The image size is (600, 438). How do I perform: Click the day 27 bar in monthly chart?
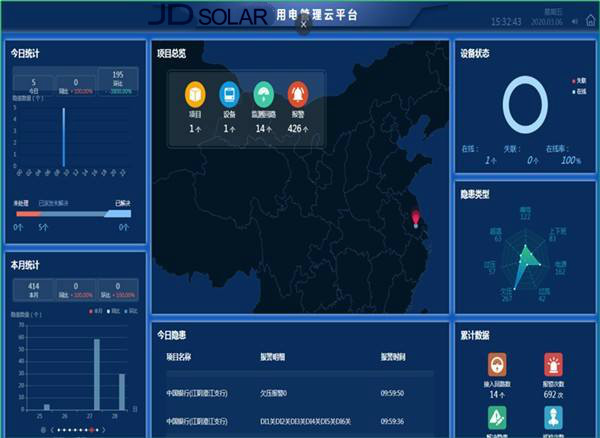tap(97, 374)
